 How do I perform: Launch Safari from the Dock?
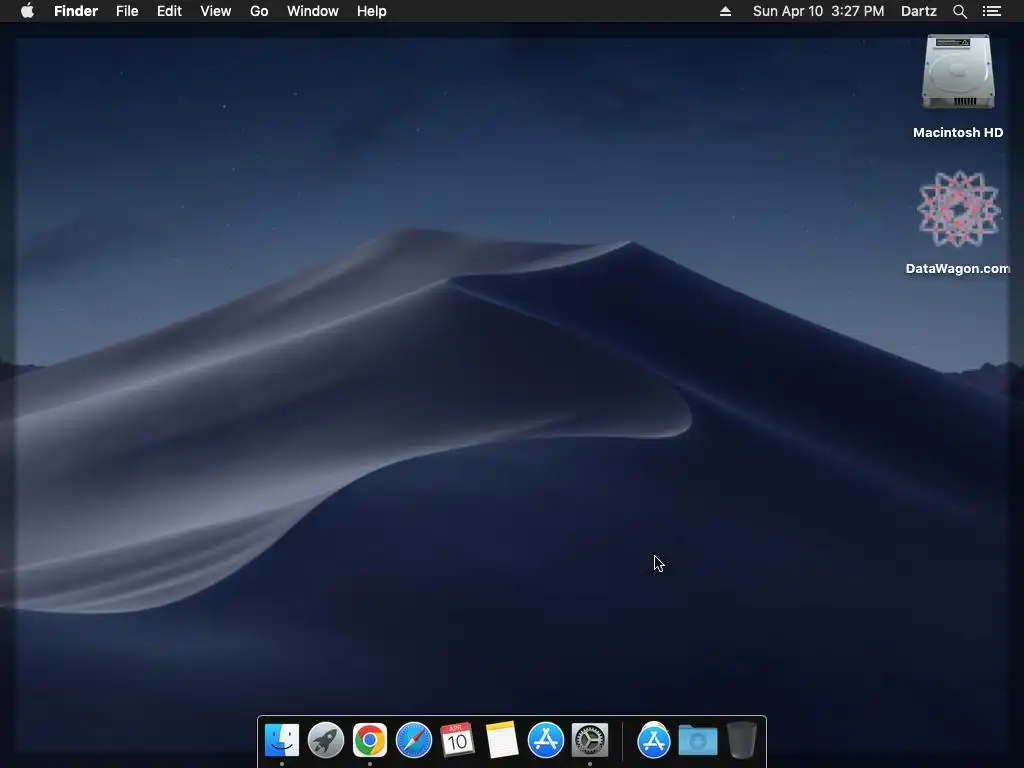[x=414, y=740]
